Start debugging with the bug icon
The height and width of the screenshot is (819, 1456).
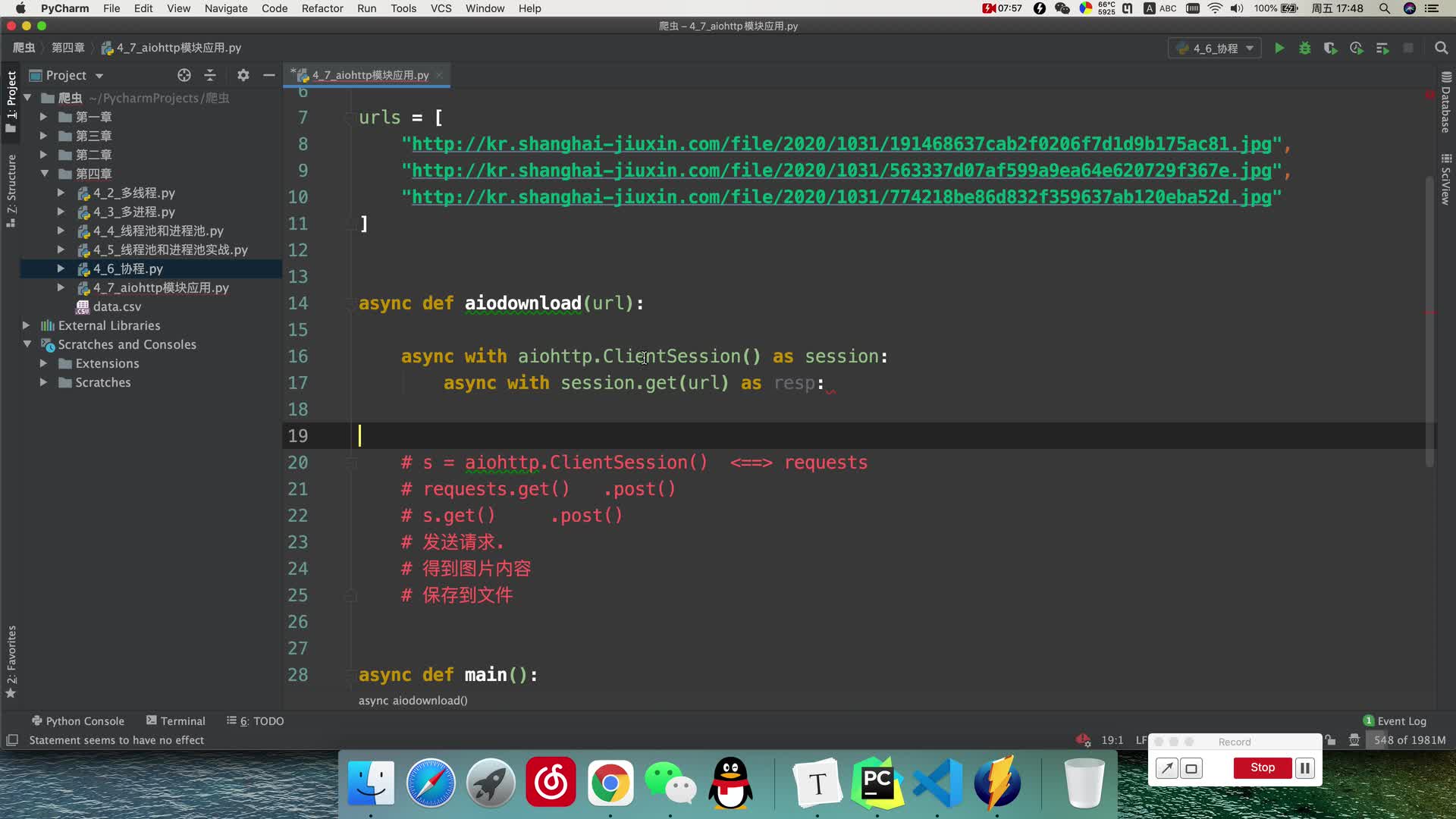point(1304,48)
